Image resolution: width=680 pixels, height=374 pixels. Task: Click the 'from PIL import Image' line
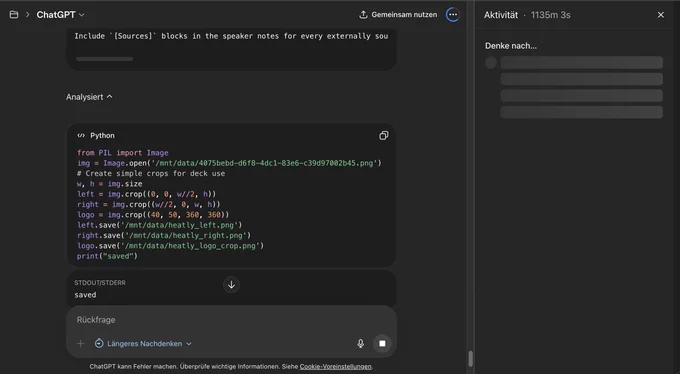coord(123,153)
